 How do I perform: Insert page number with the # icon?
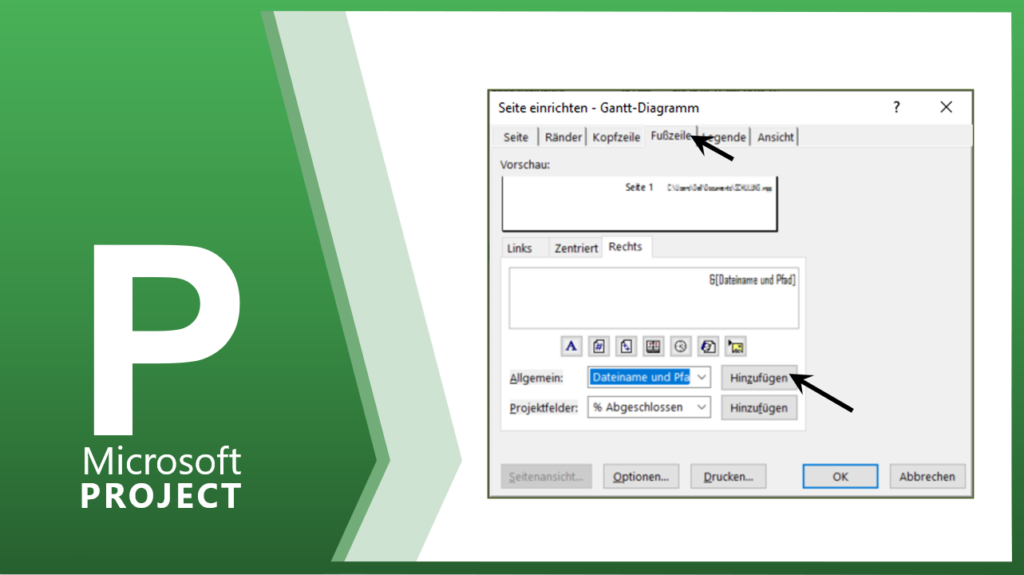(x=599, y=346)
